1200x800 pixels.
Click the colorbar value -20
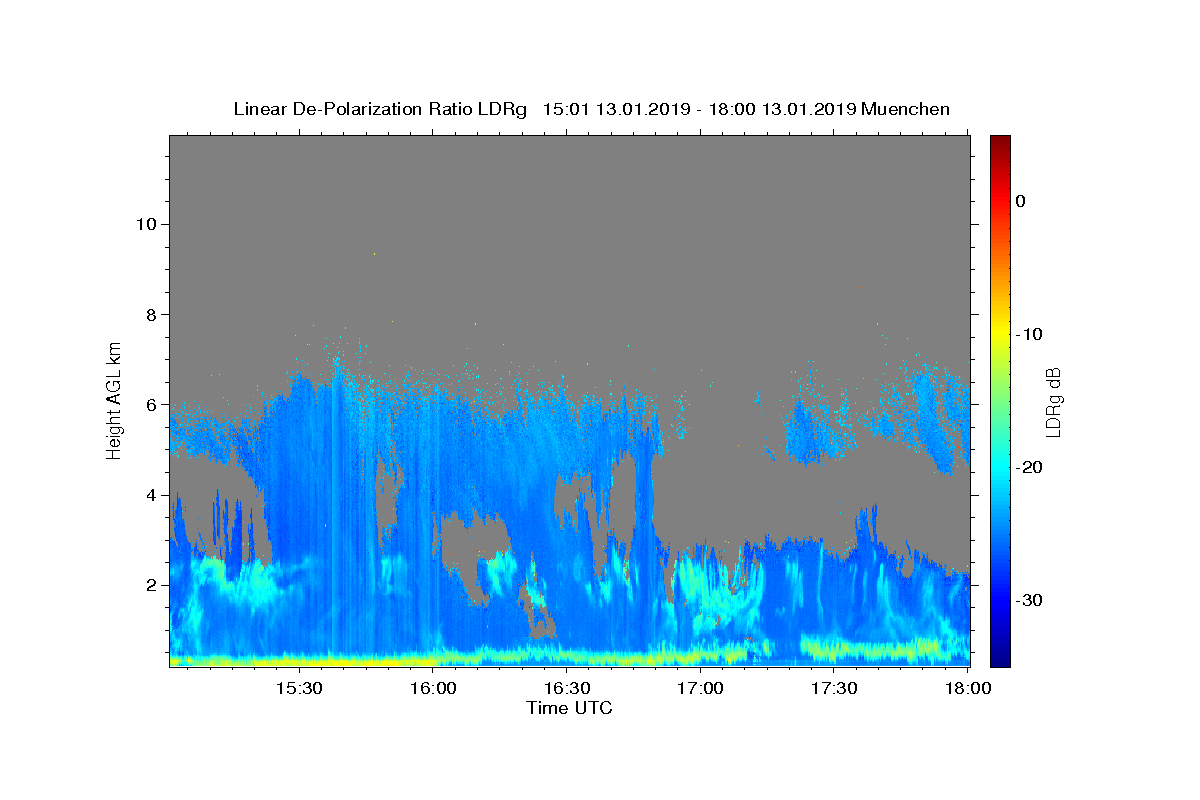click(x=1029, y=467)
